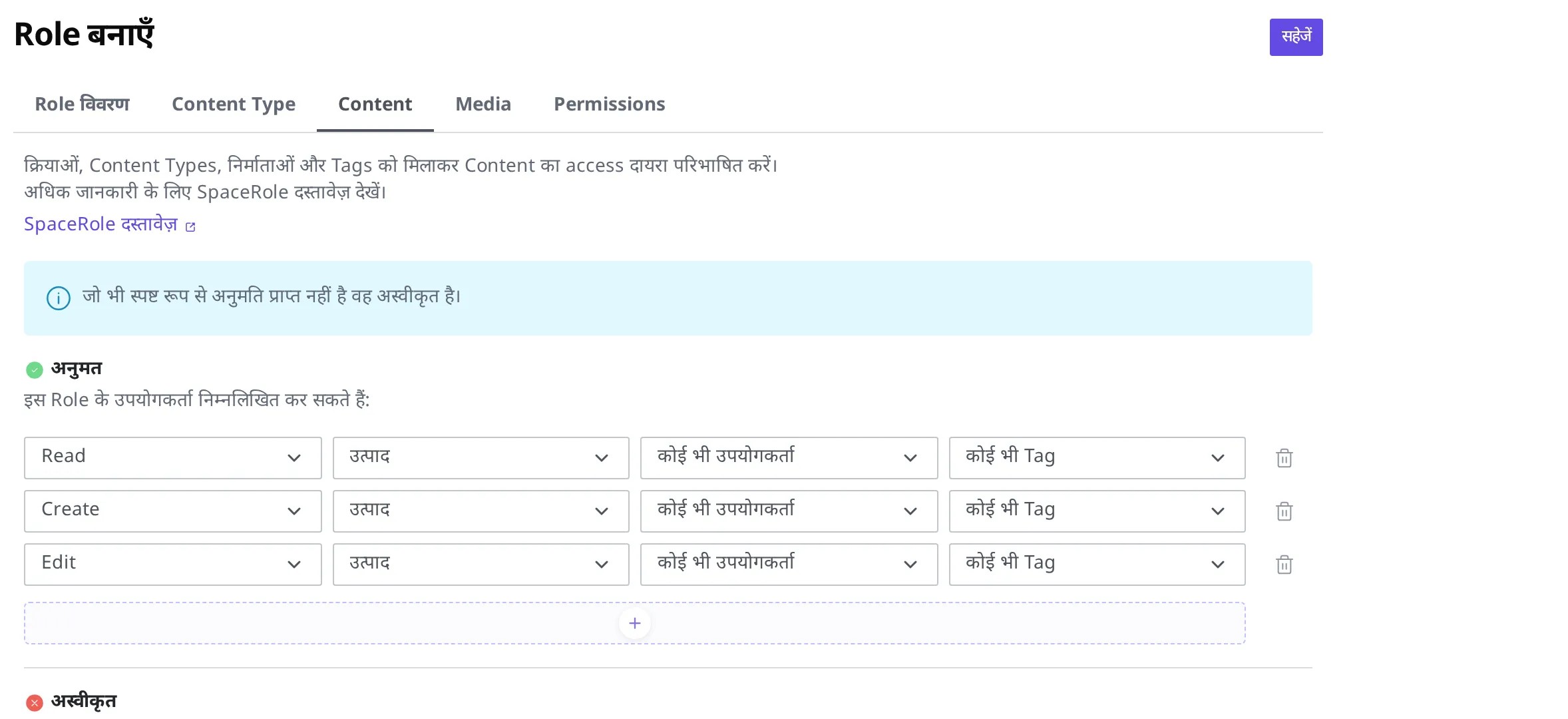Switch to the Content Type tab
Image resolution: width=1568 pixels, height=719 pixels.
point(234,105)
